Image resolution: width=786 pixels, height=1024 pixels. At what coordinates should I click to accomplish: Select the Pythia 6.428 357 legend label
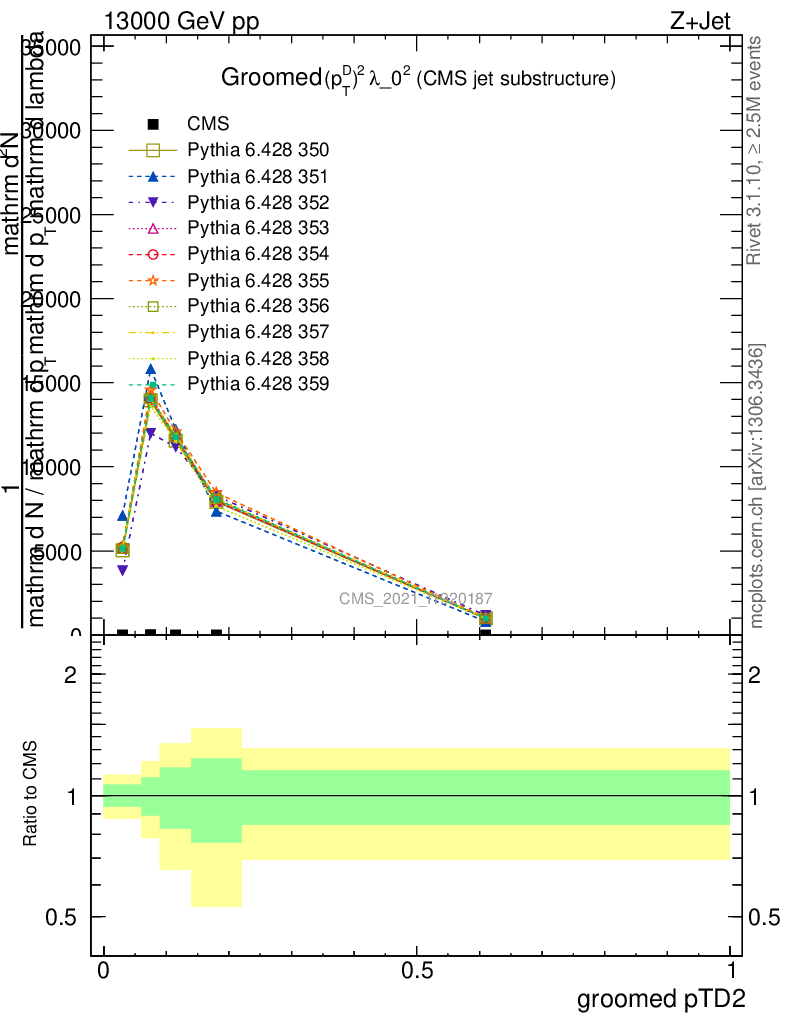[258, 332]
